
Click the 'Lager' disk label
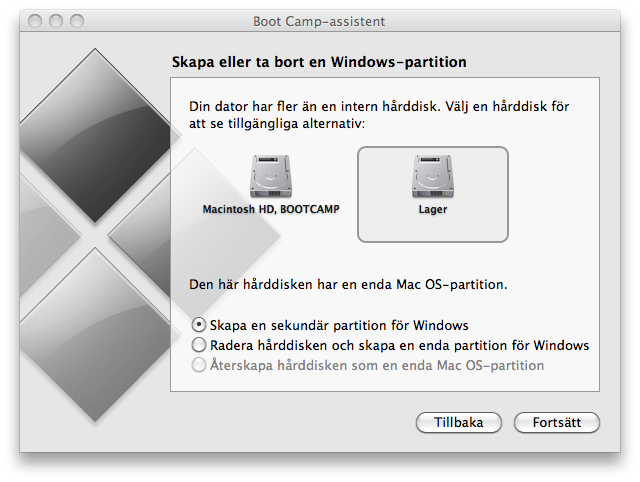433,209
